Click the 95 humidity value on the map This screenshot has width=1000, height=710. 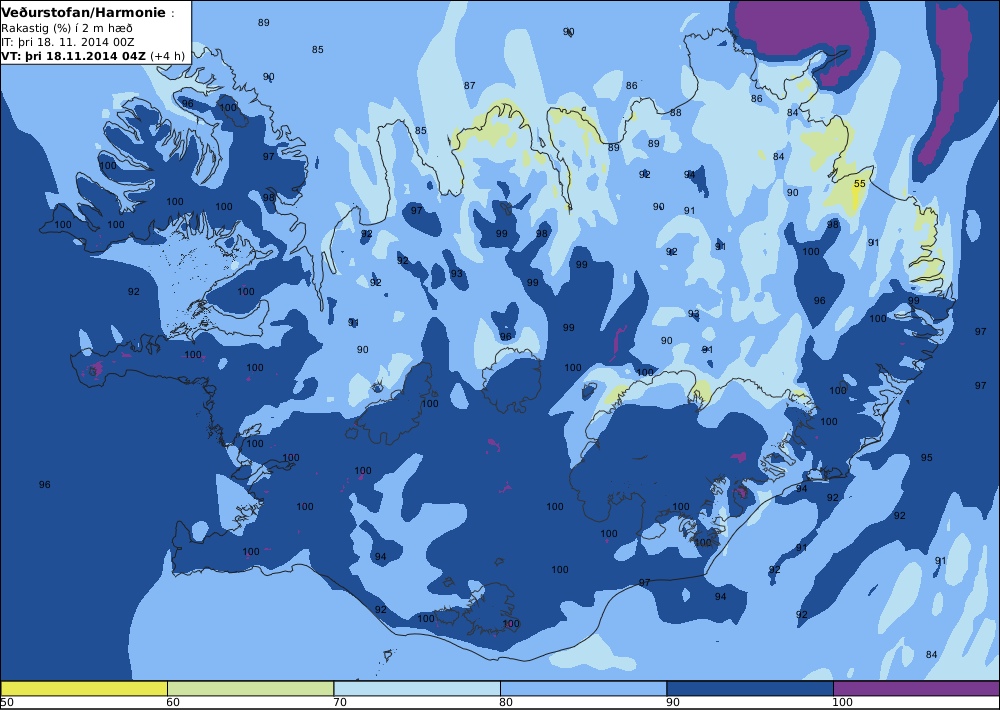(927, 457)
